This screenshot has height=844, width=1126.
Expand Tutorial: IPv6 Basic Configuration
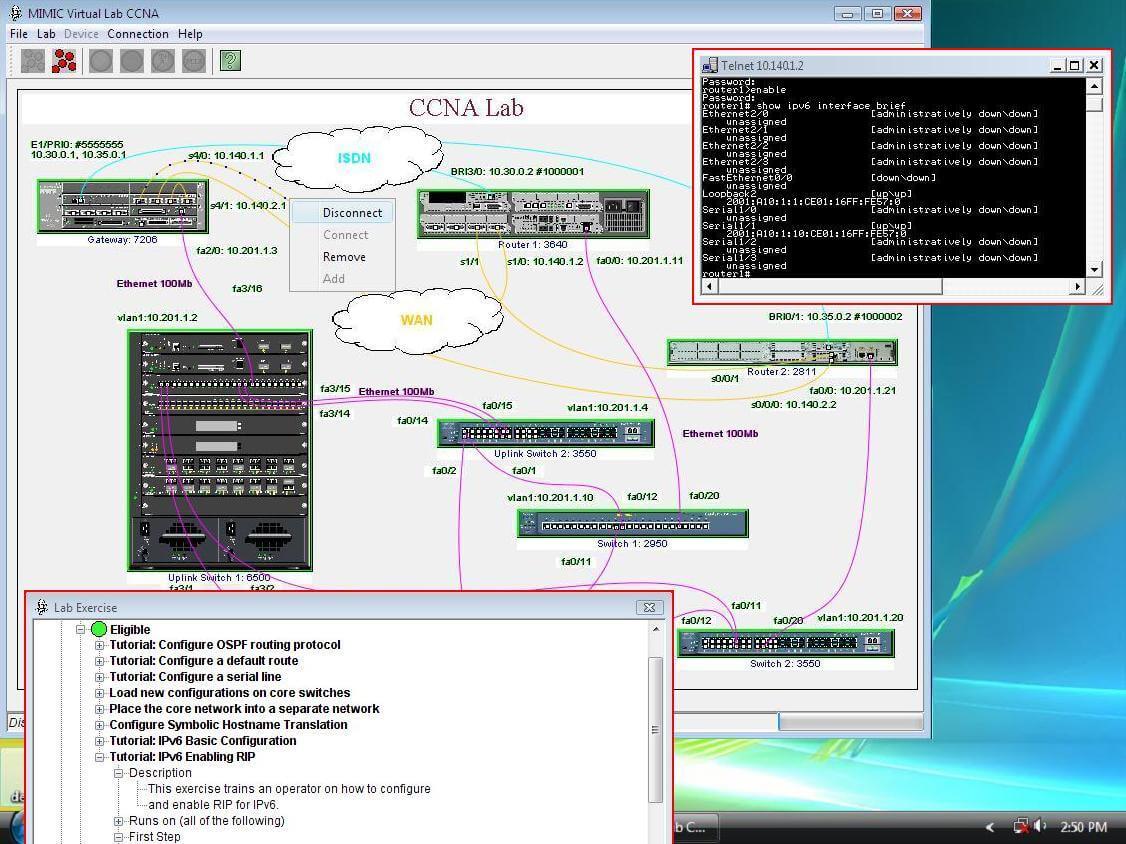[99, 741]
